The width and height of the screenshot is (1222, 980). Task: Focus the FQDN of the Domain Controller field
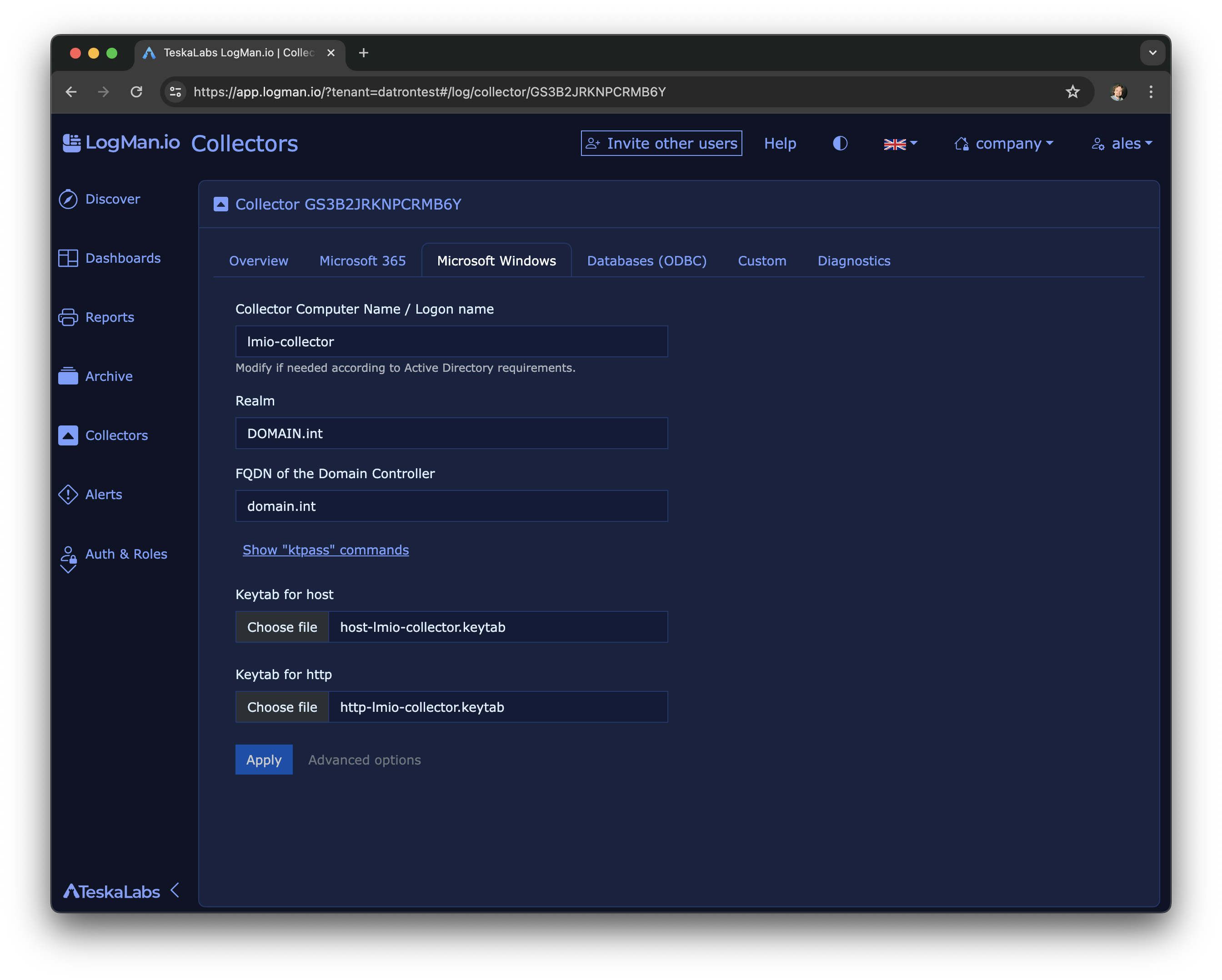452,505
